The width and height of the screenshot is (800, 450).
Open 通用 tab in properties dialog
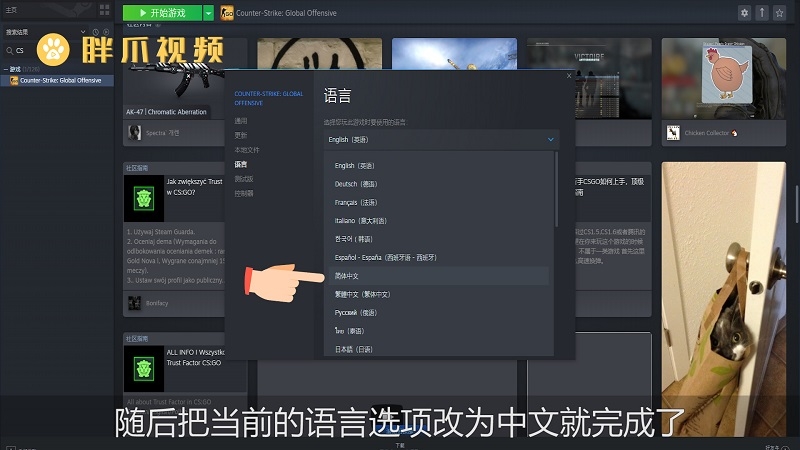241,121
